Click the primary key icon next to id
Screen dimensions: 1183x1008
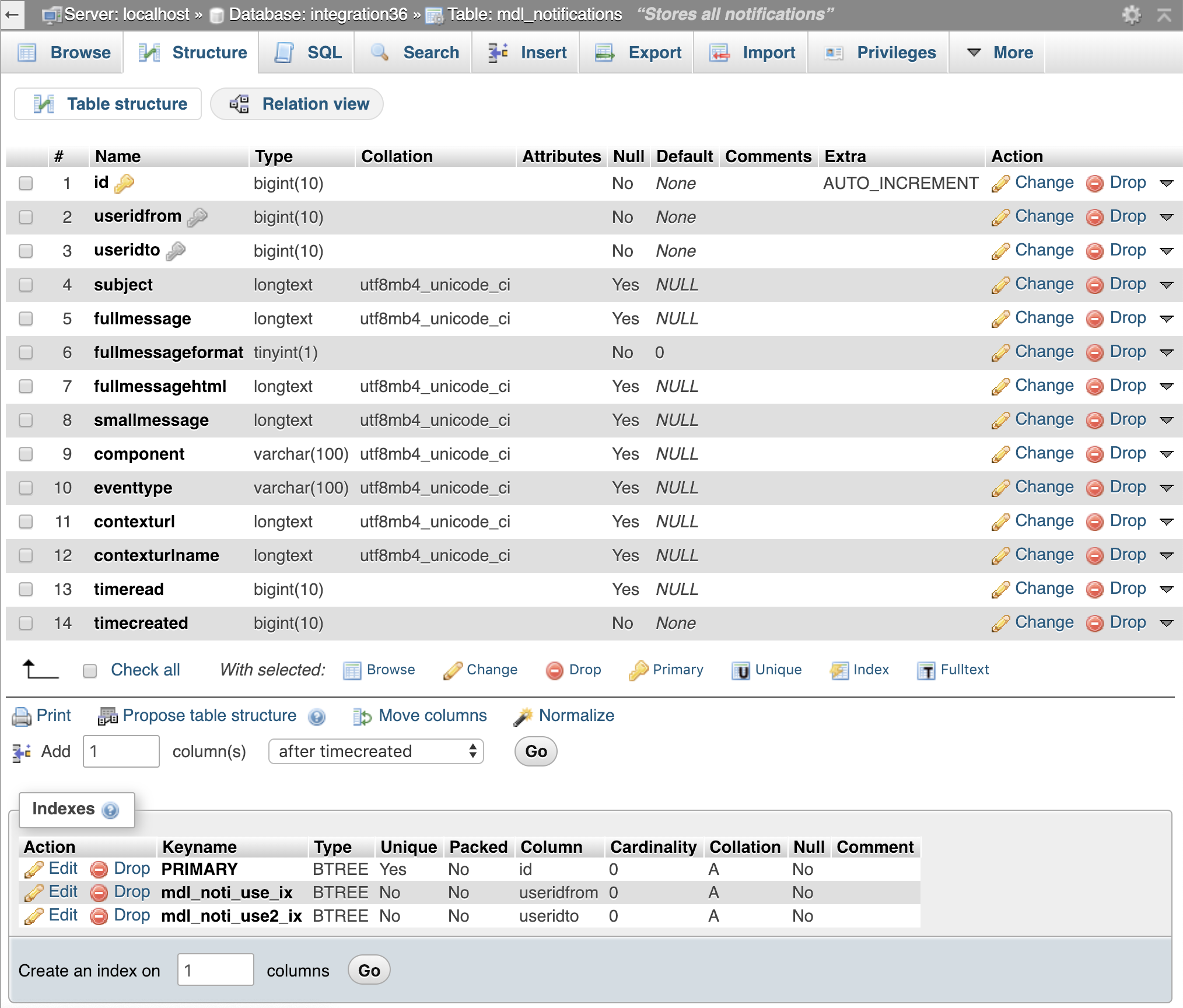[124, 183]
